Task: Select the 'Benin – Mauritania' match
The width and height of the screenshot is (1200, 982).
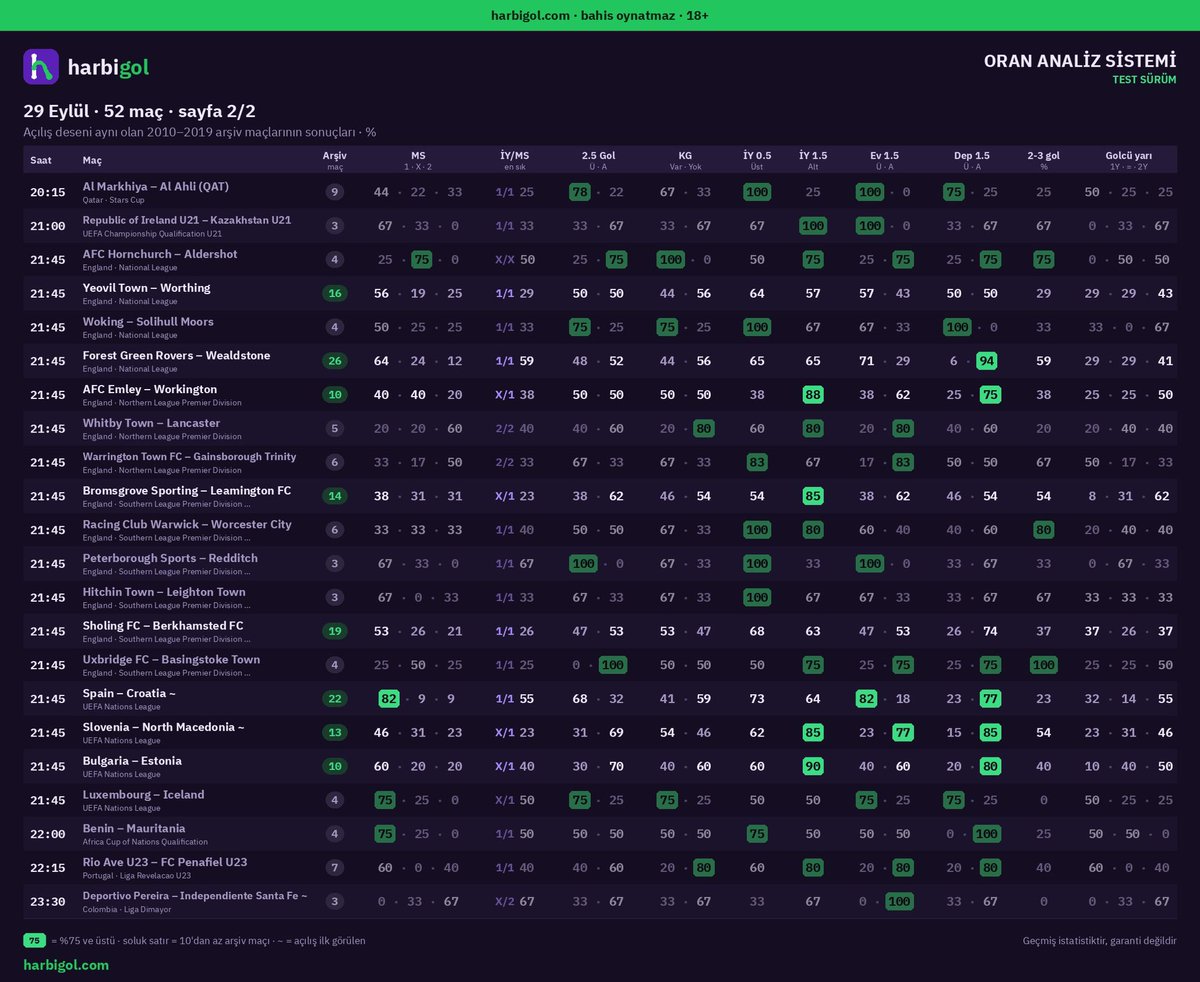Action: point(134,828)
